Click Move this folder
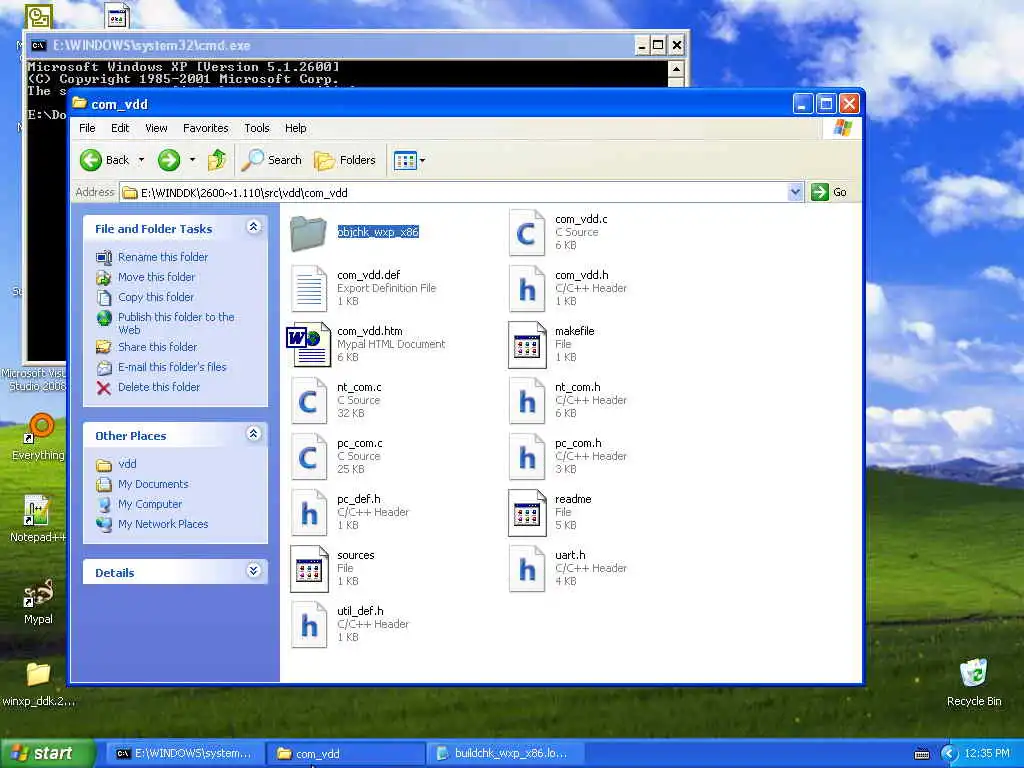 coord(156,277)
